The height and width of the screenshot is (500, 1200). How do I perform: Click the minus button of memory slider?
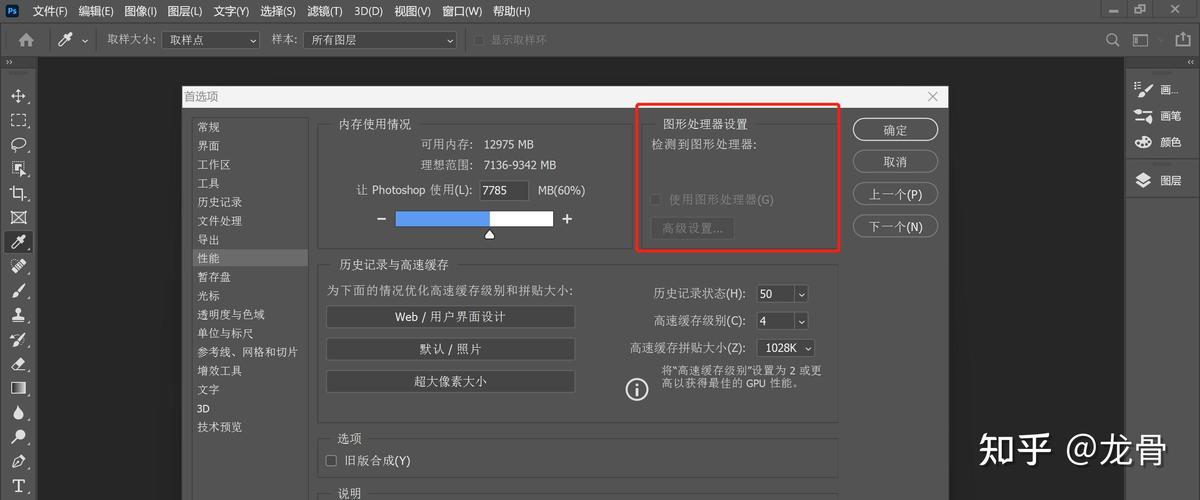pyautogui.click(x=381, y=219)
